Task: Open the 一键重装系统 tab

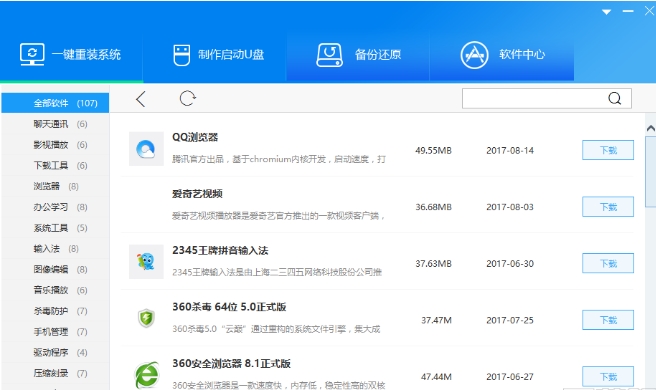Action: [x=71, y=55]
